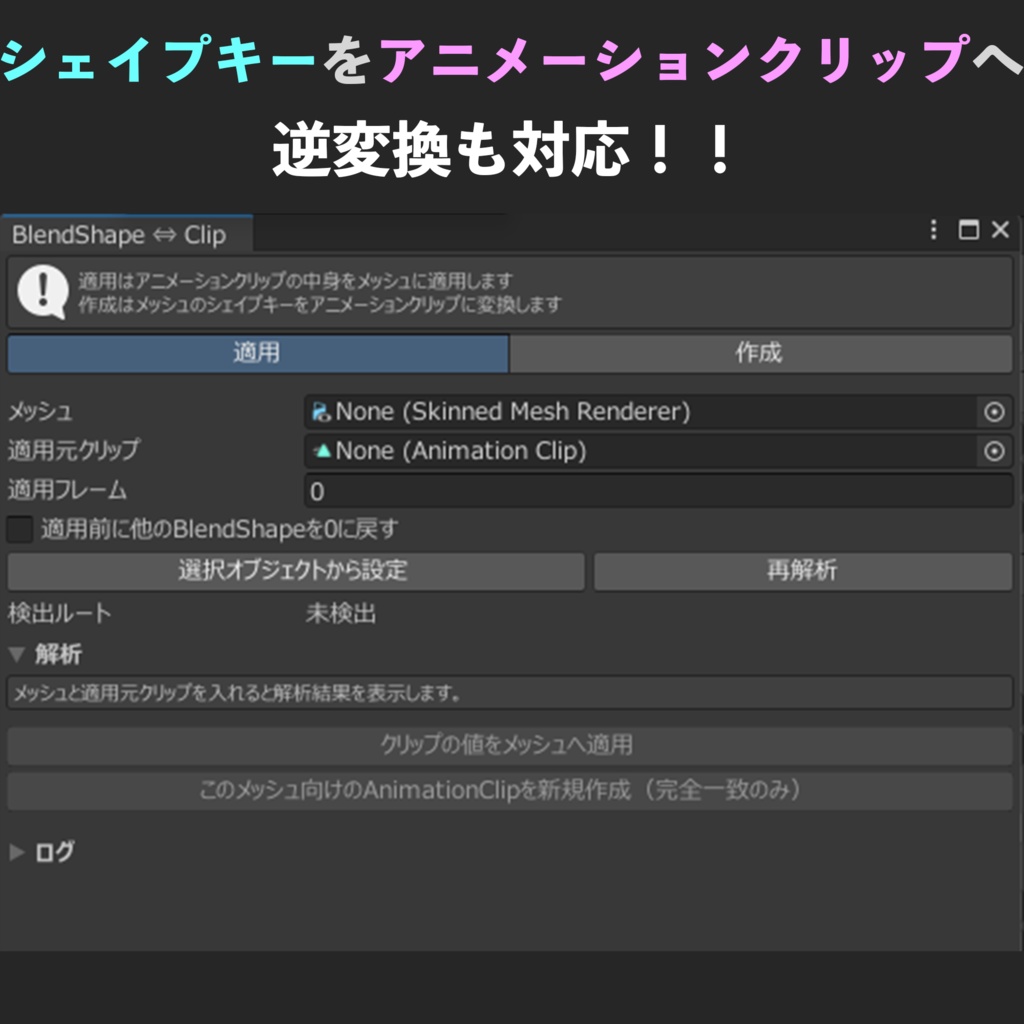Viewport: 1024px width, 1024px height.
Task: Maximize the BlendShape ⇔ Clip window
Action: (968, 230)
